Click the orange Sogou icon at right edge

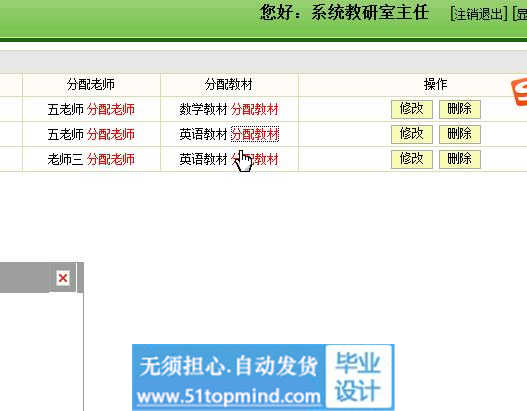tap(519, 92)
